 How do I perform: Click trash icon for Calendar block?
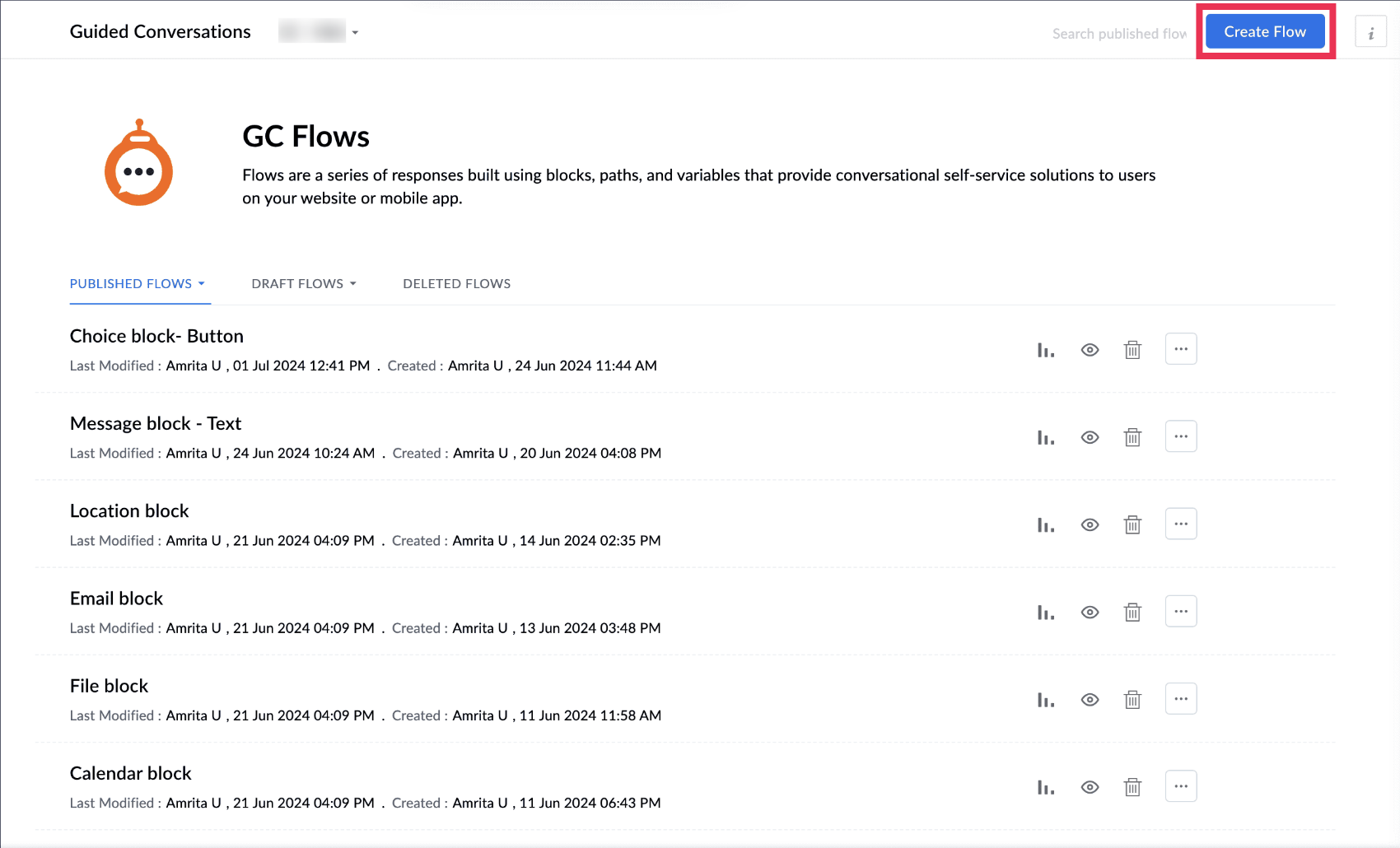1132,787
